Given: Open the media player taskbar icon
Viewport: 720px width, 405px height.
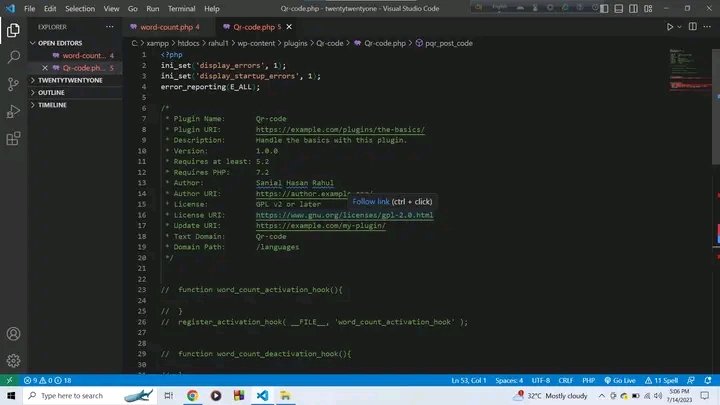Looking at the screenshot, I should (216, 395).
